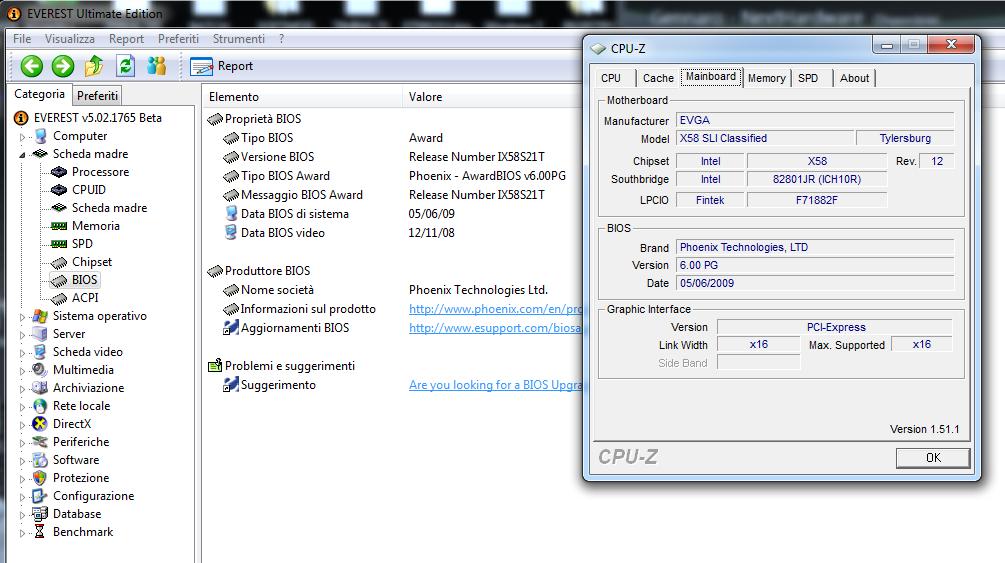Select the BIOS item in the tree

tap(84, 280)
